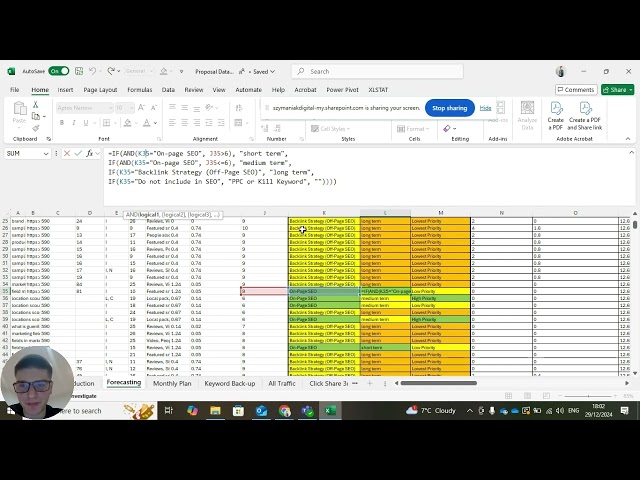640x480 pixels.
Task: Click the Wrap Text icon
Action: [x=239, y=107]
